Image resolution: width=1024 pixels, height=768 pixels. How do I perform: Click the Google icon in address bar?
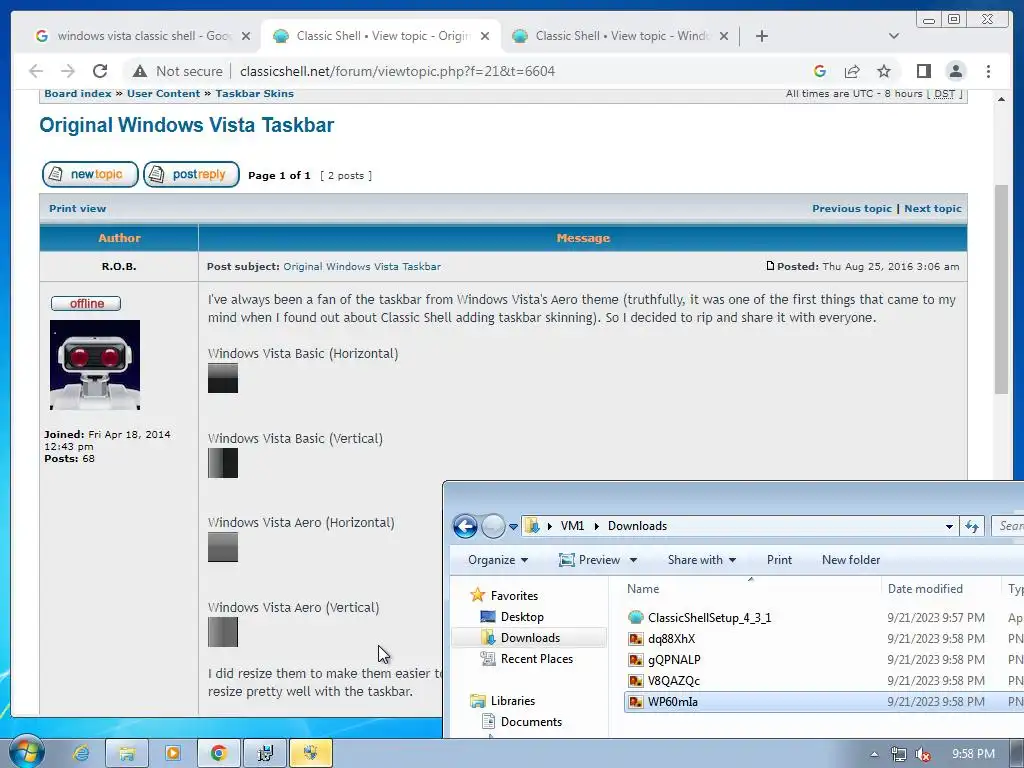820,71
